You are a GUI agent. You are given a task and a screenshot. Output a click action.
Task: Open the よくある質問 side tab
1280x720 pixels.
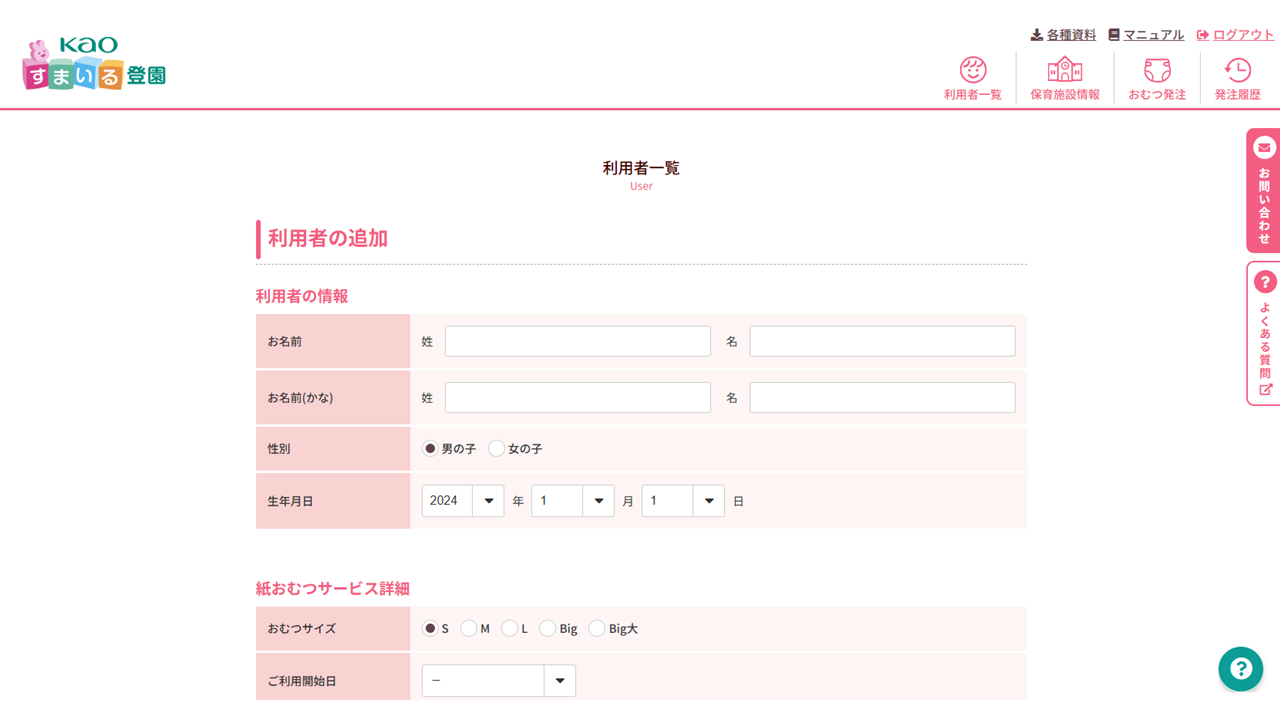click(x=1264, y=334)
